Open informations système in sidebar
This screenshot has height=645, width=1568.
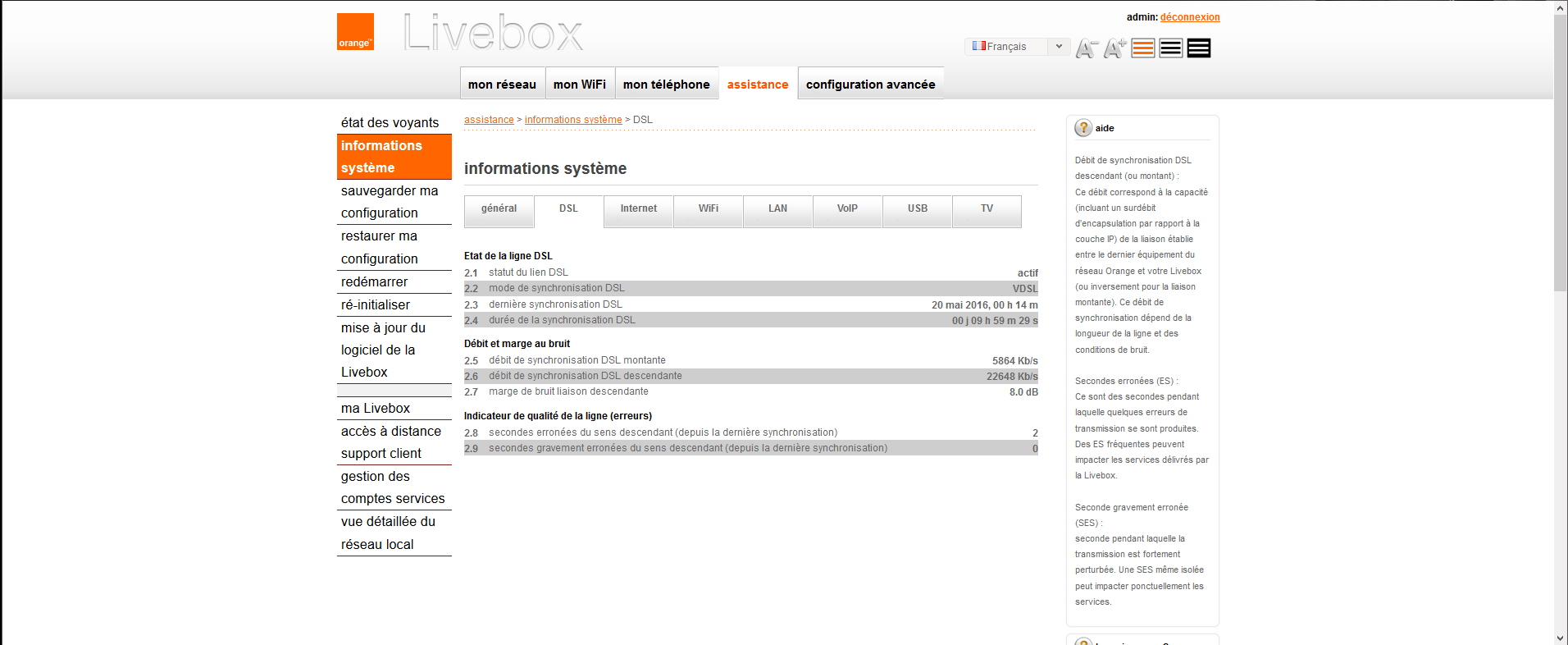[394, 157]
